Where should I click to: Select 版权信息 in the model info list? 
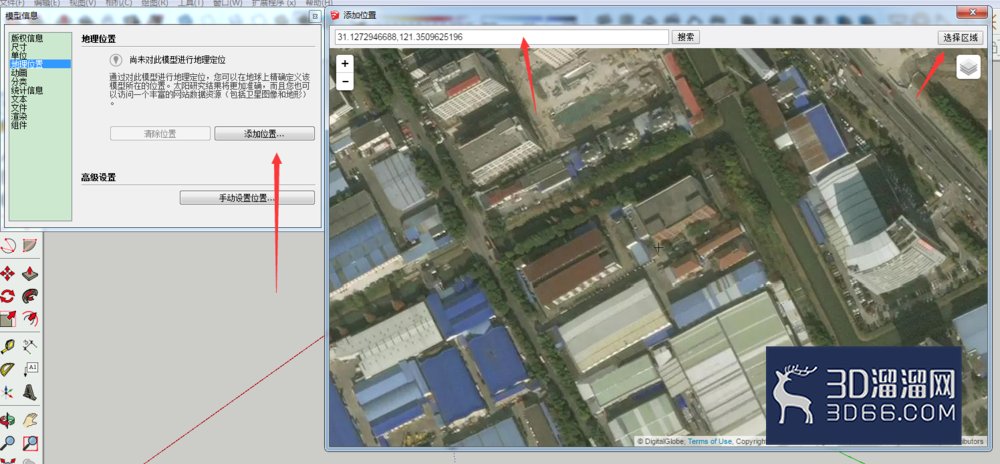point(27,38)
